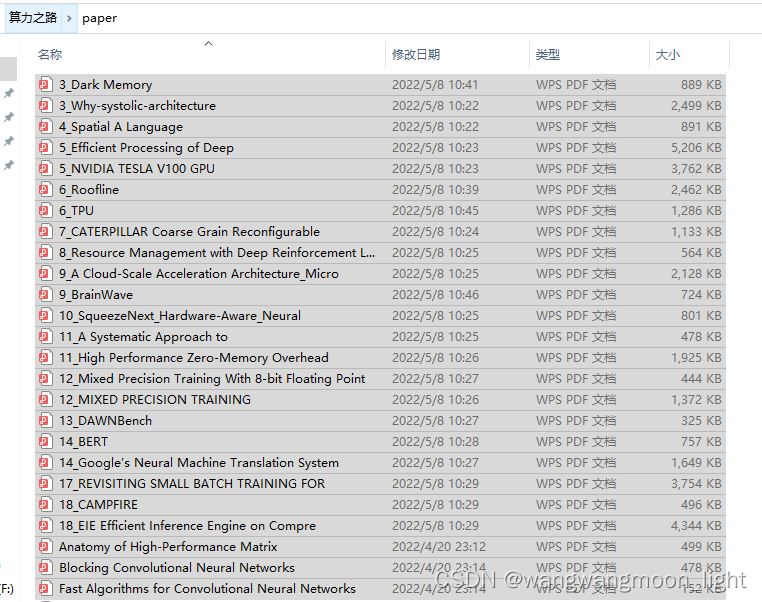Sort files by the 修改日期 column header
The width and height of the screenshot is (762, 602).
pyautogui.click(x=416, y=54)
